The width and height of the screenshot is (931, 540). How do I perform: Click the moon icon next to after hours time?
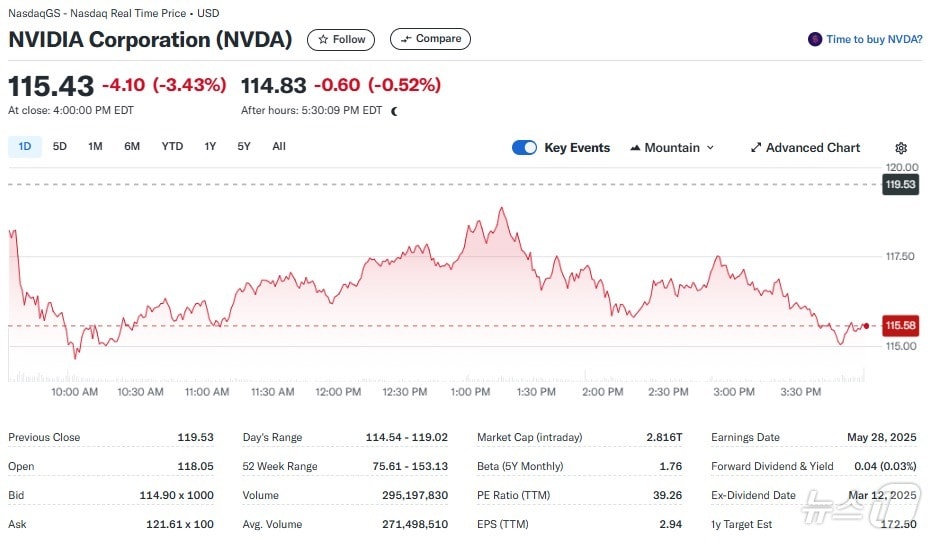click(x=394, y=111)
